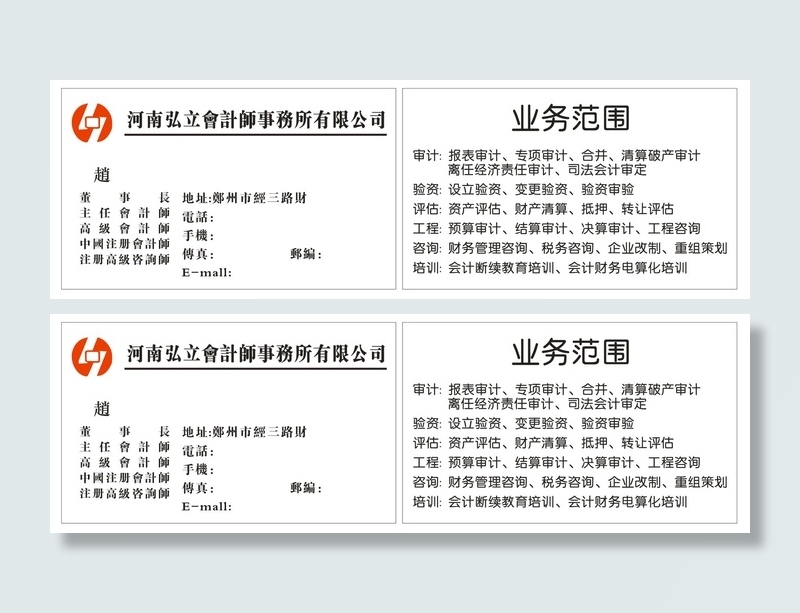800x613 pixels.
Task: Click the E-mall label on upper card
Action: [x=207, y=273]
